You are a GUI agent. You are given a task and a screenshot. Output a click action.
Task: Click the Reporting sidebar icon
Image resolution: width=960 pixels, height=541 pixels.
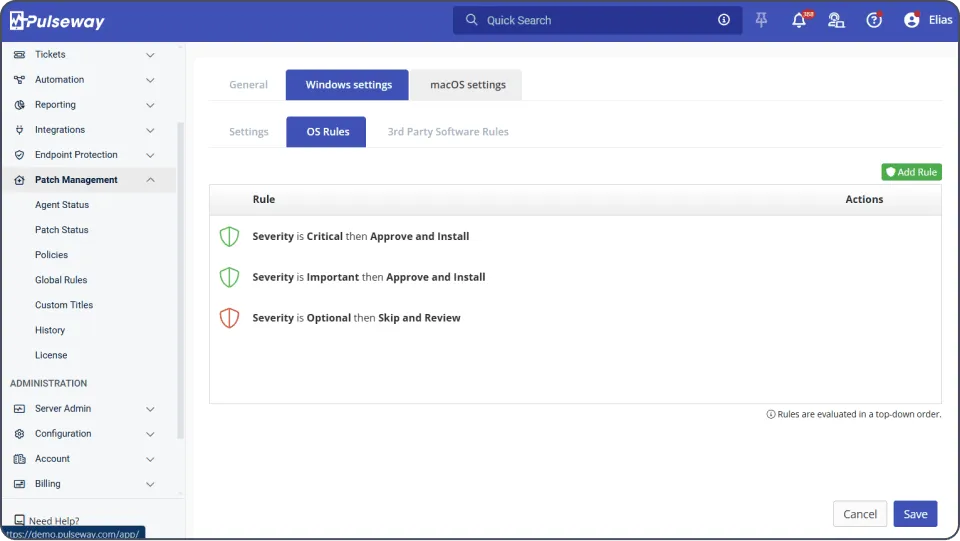[20, 105]
